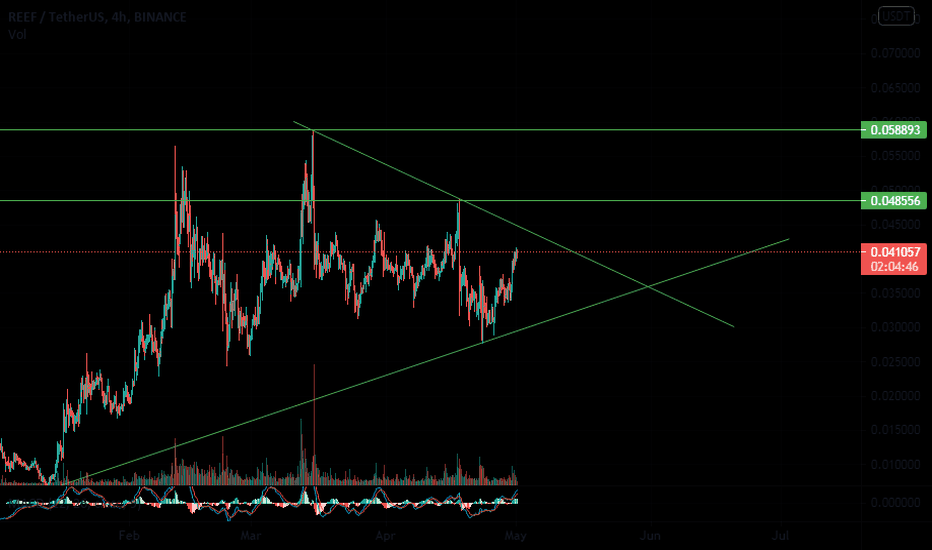Click the Vol indicator label
The height and width of the screenshot is (550, 932).
(17, 34)
